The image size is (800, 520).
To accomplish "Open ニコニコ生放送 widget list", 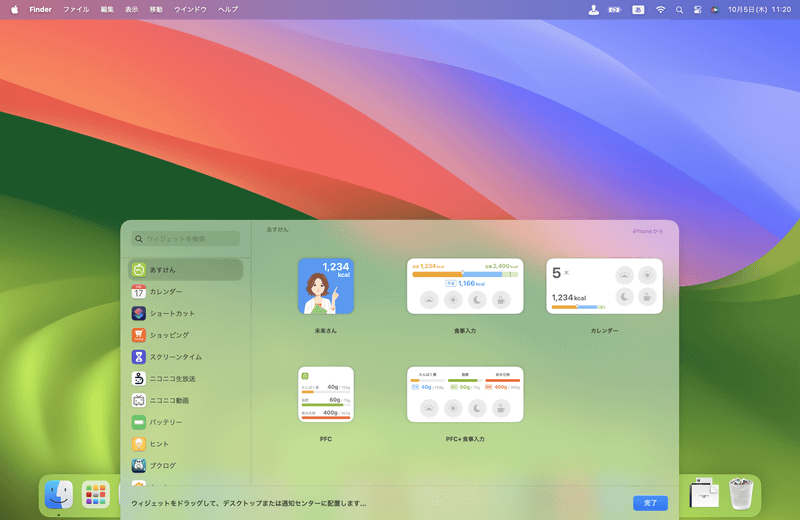I will click(185, 379).
